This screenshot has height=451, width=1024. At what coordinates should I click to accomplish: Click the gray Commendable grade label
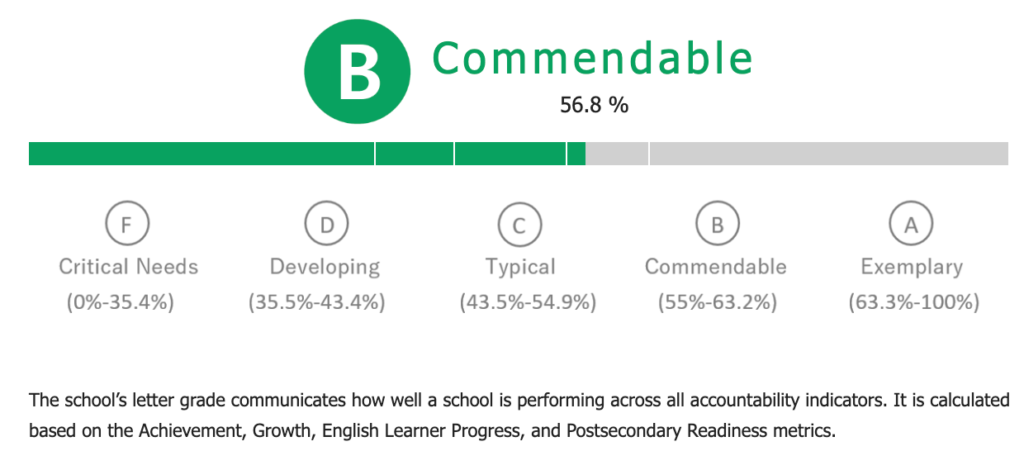(716, 267)
